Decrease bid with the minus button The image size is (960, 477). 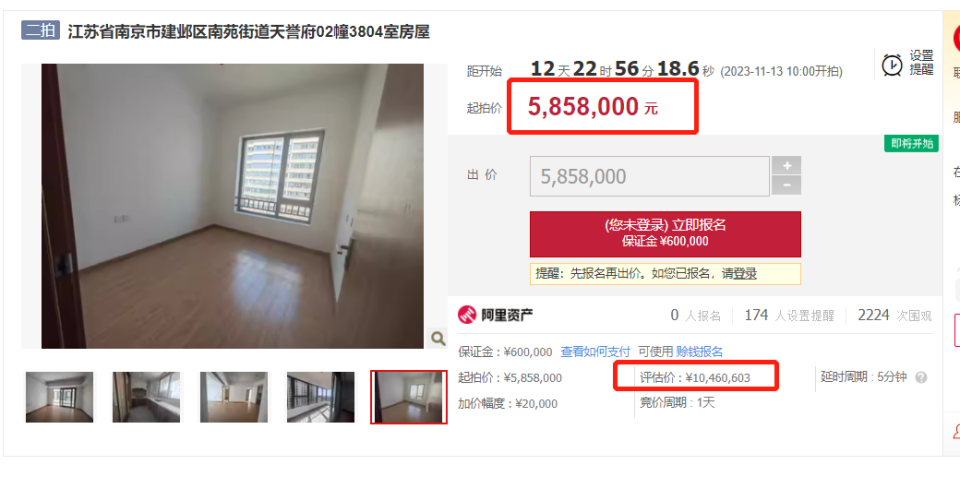pos(786,186)
